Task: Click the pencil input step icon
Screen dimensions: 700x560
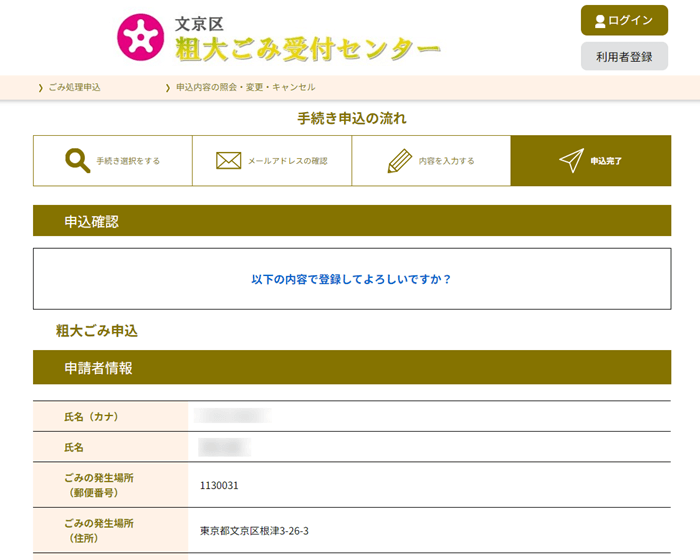Action: pyautogui.click(x=400, y=161)
